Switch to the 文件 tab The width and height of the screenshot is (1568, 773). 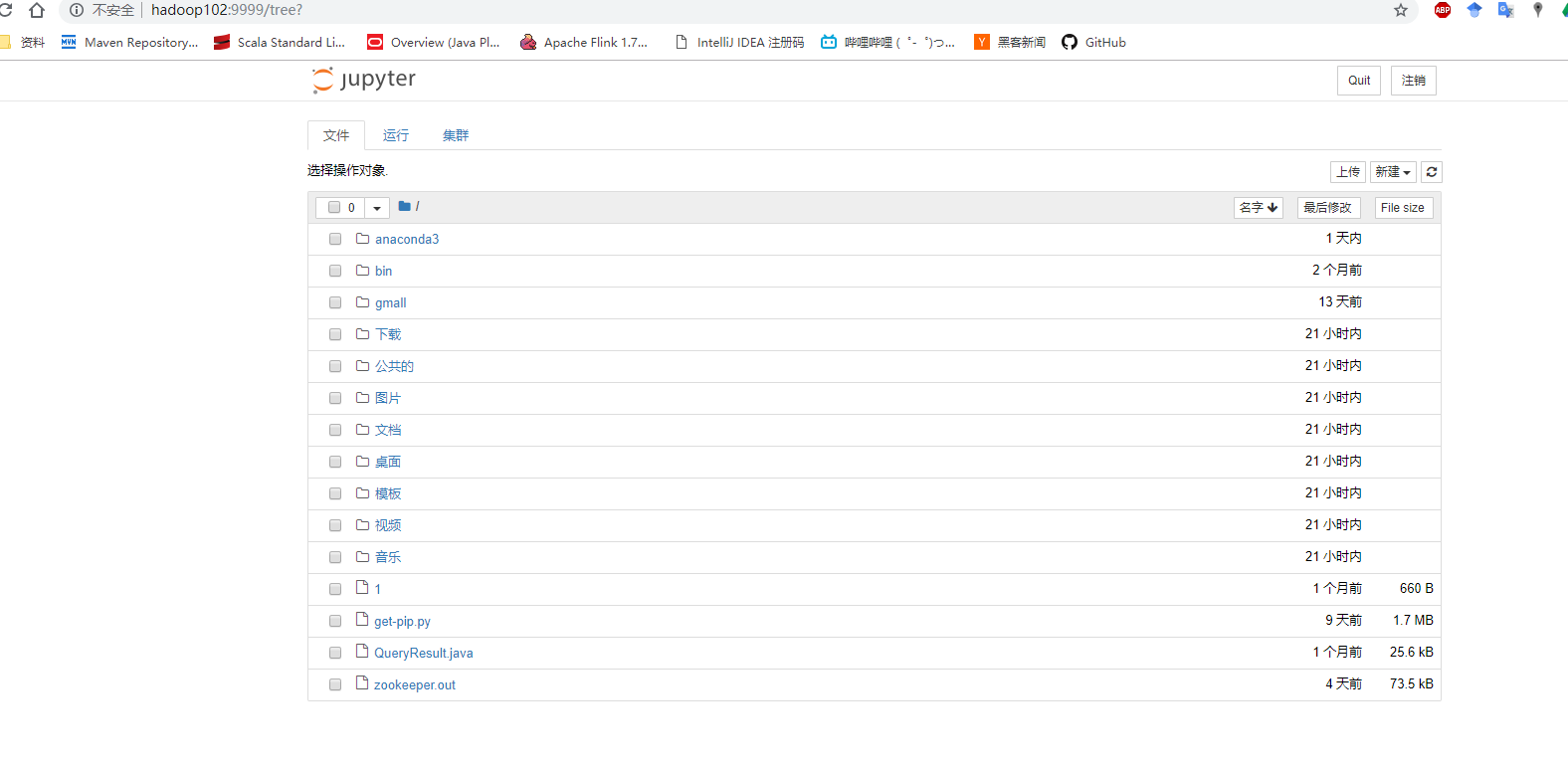(336, 135)
